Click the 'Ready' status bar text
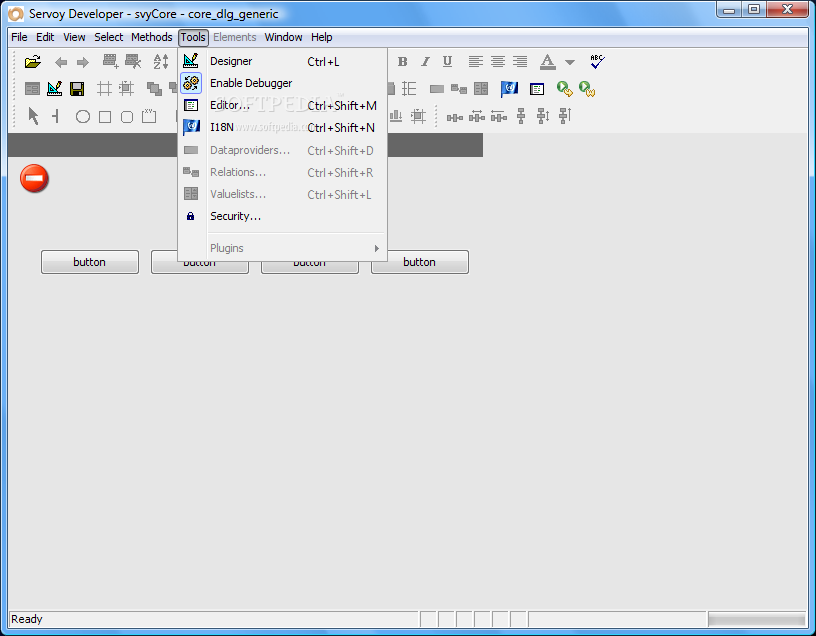The image size is (816, 636). coord(27,619)
